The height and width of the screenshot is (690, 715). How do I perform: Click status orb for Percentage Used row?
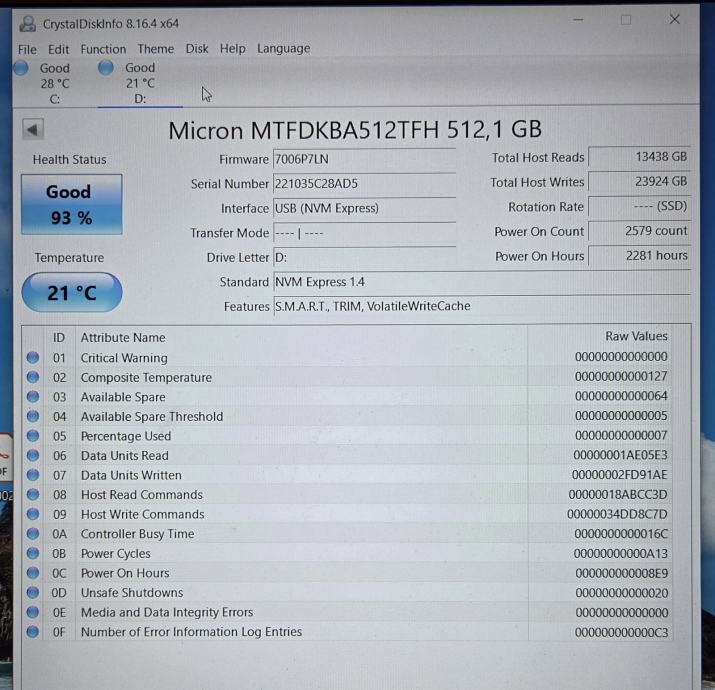pos(32,436)
